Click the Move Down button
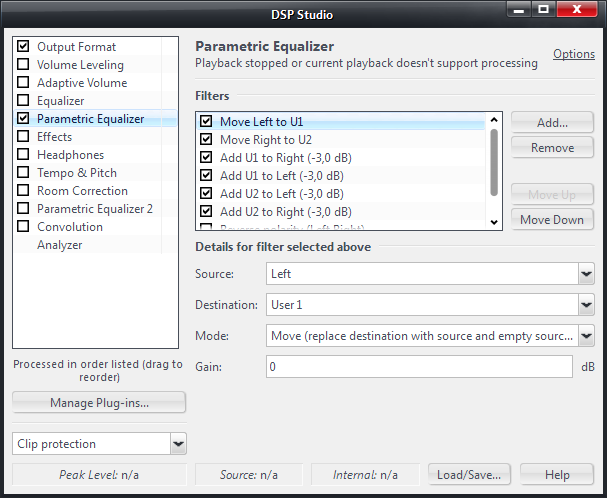 click(552, 220)
